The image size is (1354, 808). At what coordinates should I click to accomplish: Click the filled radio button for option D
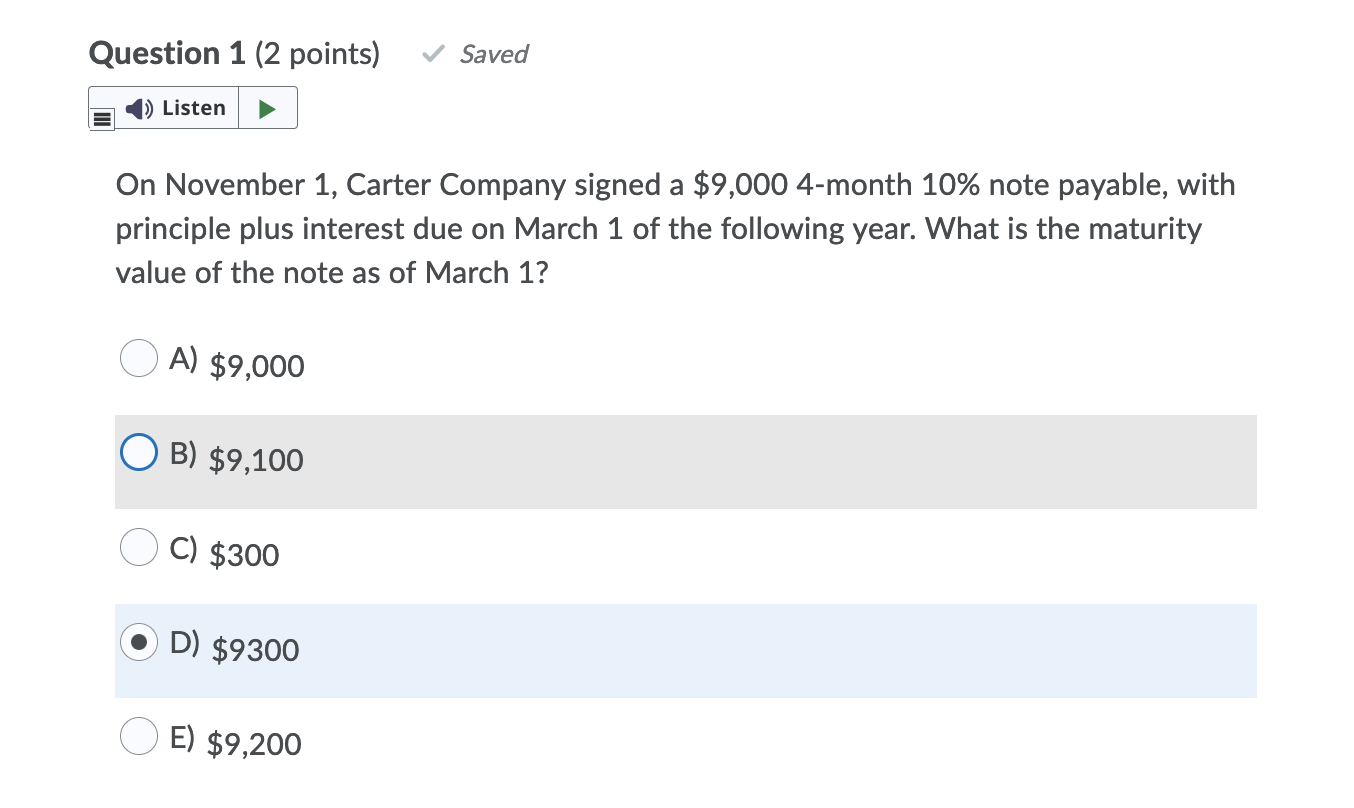click(138, 642)
